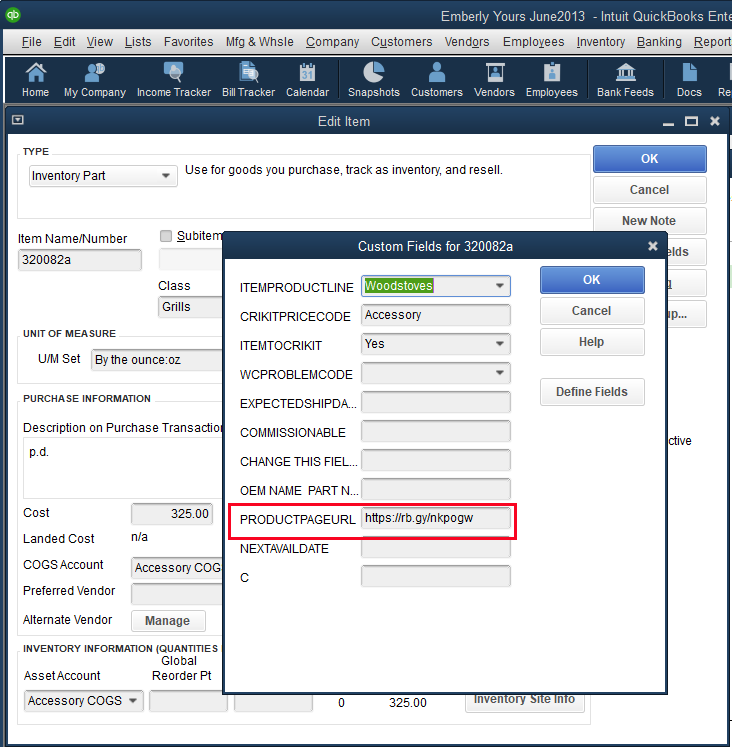Viewport: 732px width, 747px height.
Task: Click the My Company toolbar icon
Action: click(x=95, y=80)
